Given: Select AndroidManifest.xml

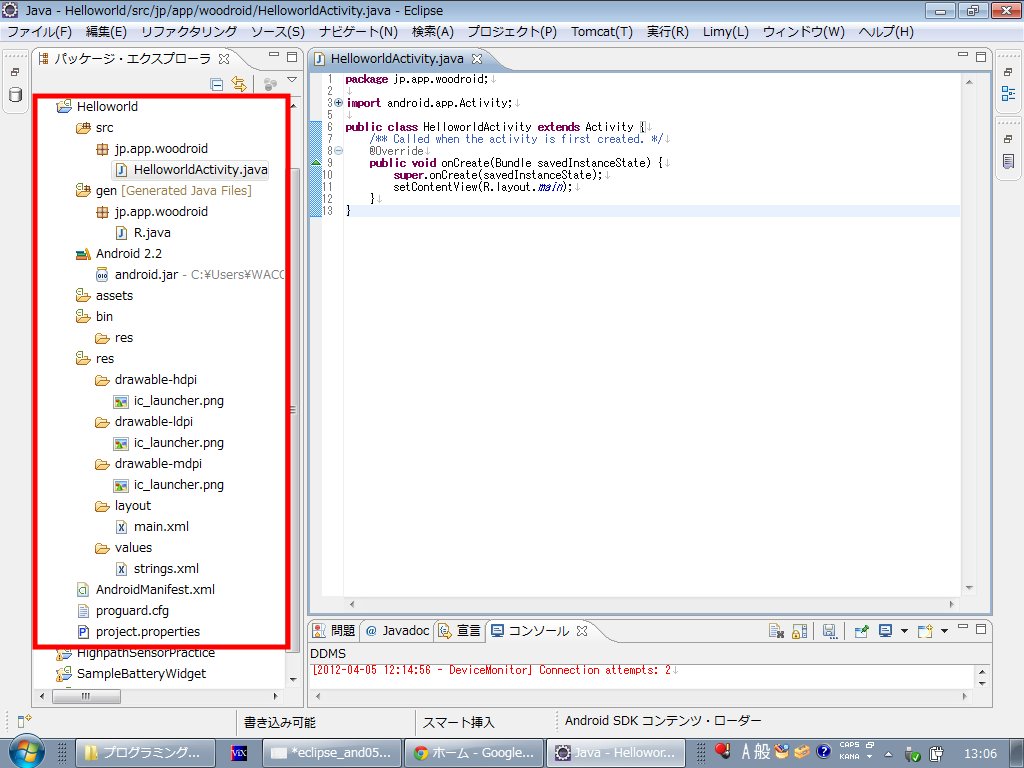Looking at the screenshot, I should pyautogui.click(x=146, y=590).
